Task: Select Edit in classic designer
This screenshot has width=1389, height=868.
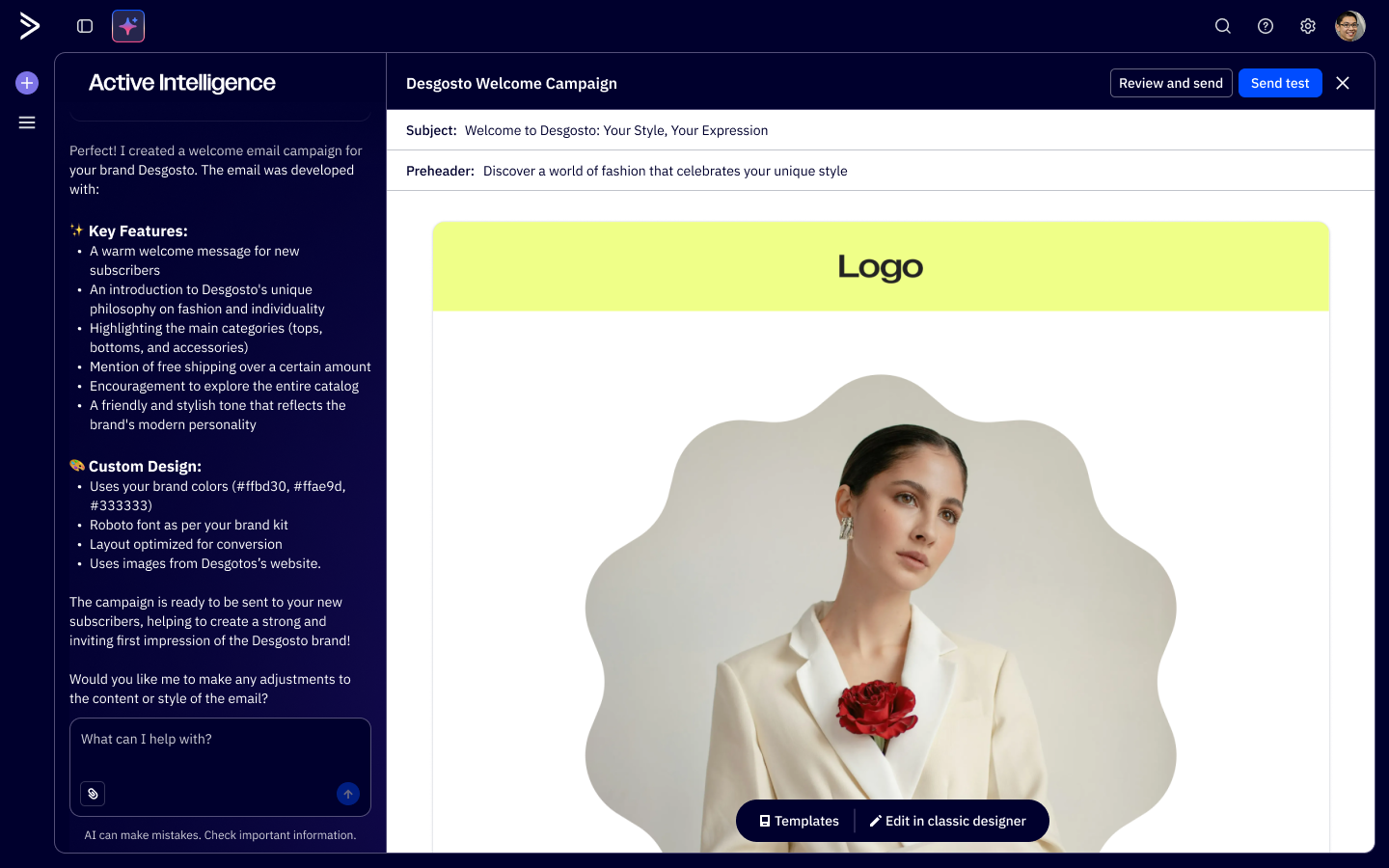Action: 948,821
